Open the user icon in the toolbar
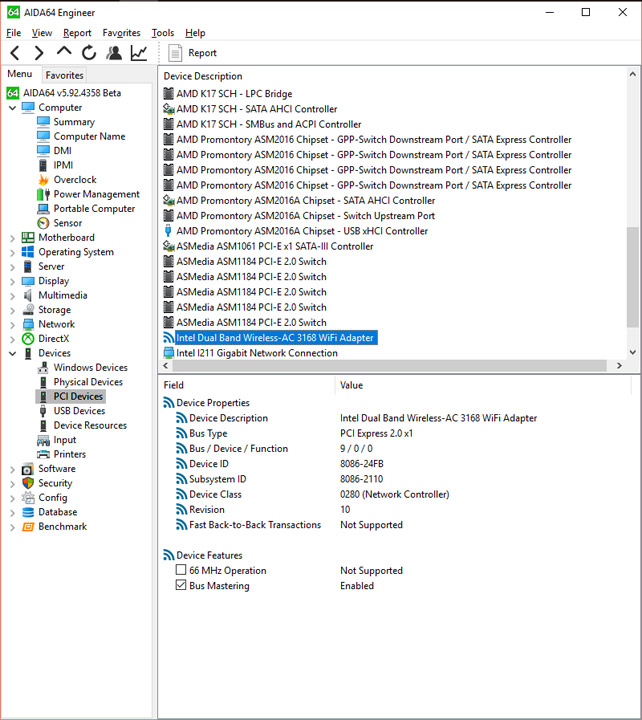642x720 pixels. tap(114, 53)
